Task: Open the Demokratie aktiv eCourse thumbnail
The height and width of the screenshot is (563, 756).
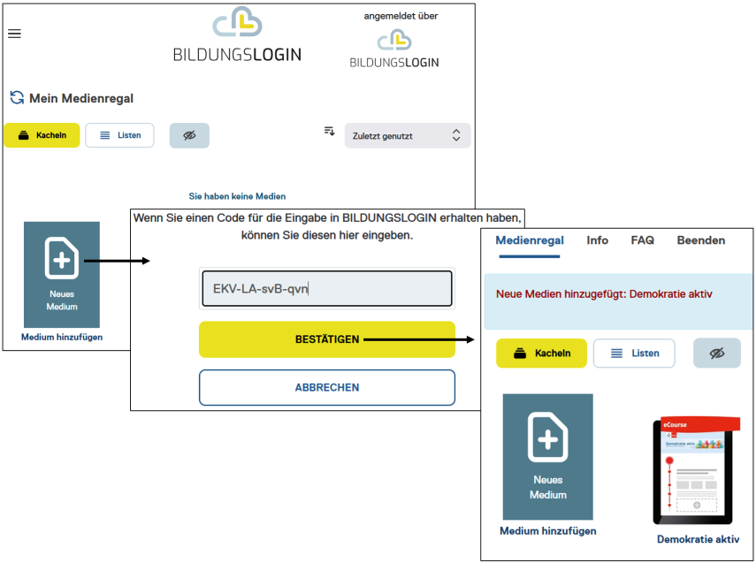Action: pos(696,470)
